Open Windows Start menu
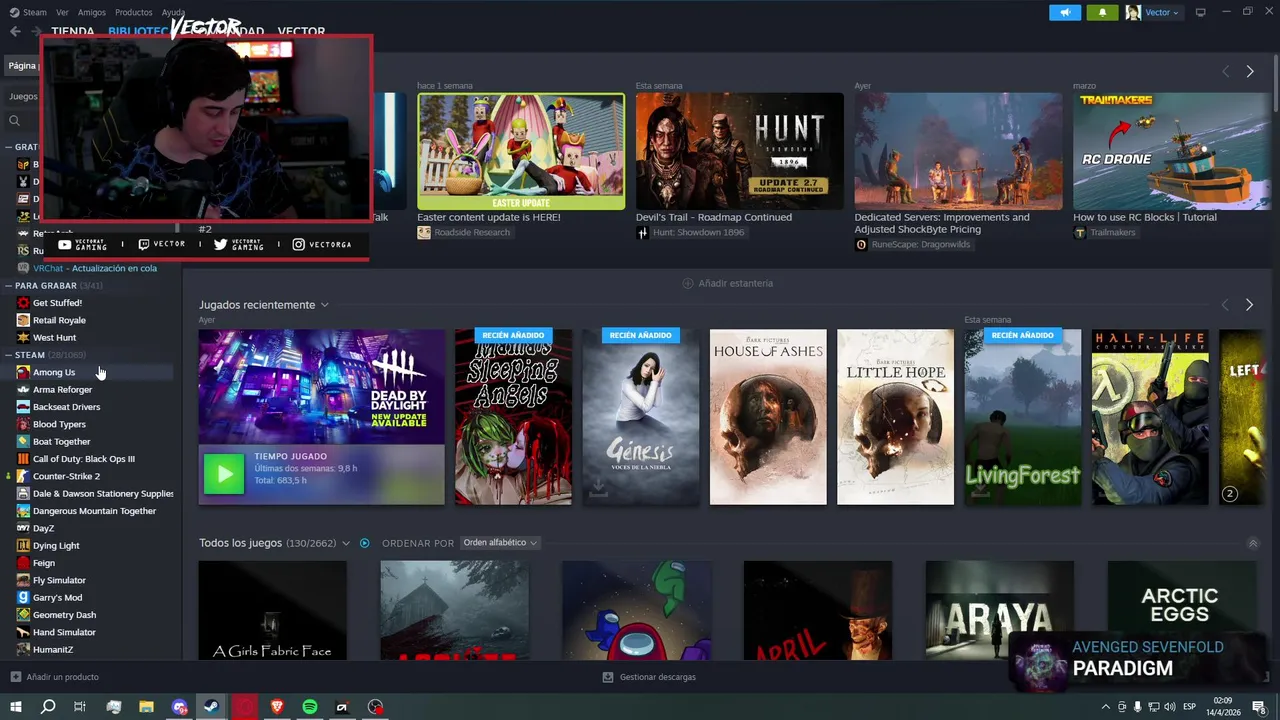 (16, 707)
